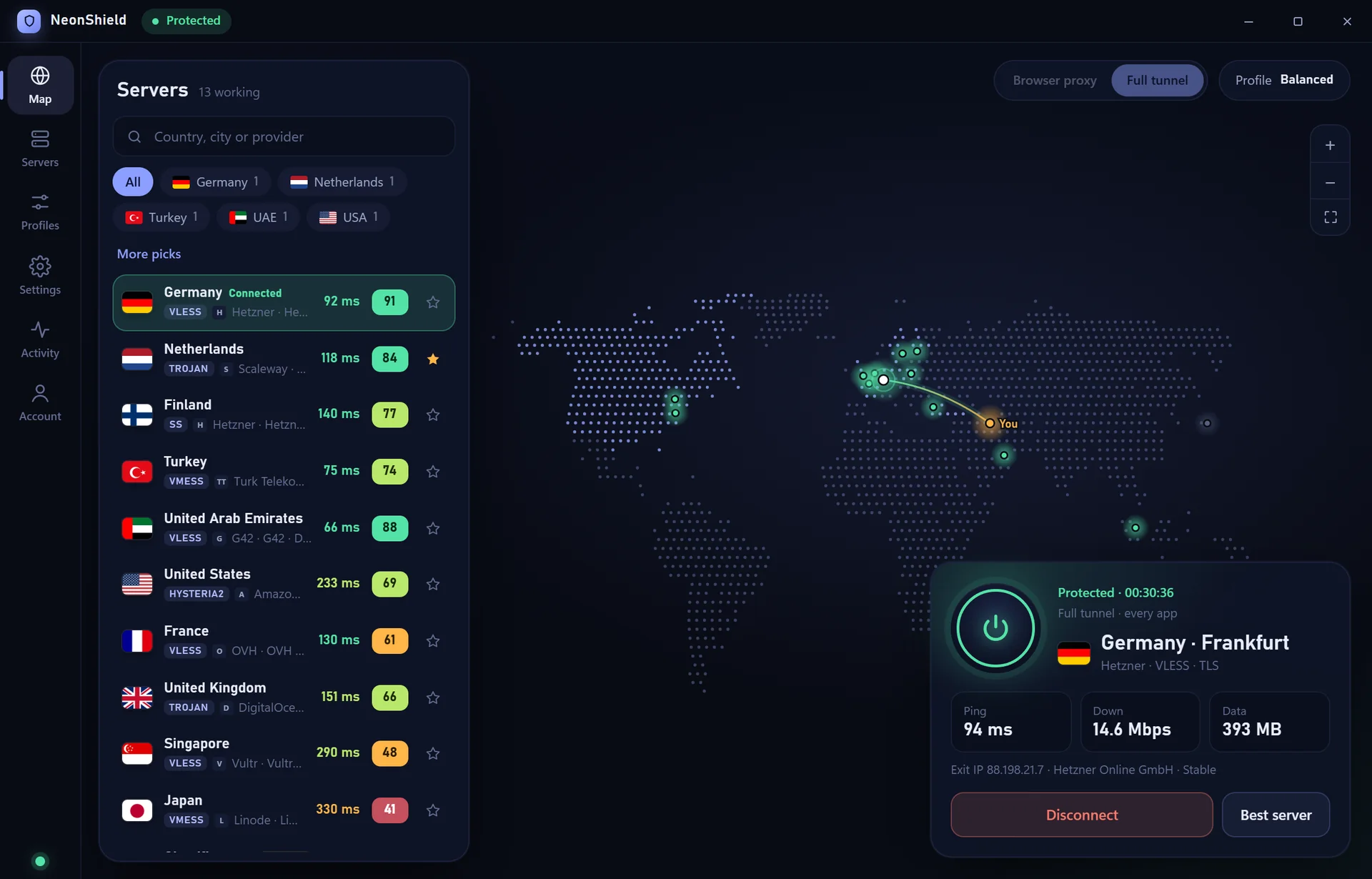
Task: Click the You marker on map
Action: point(990,423)
